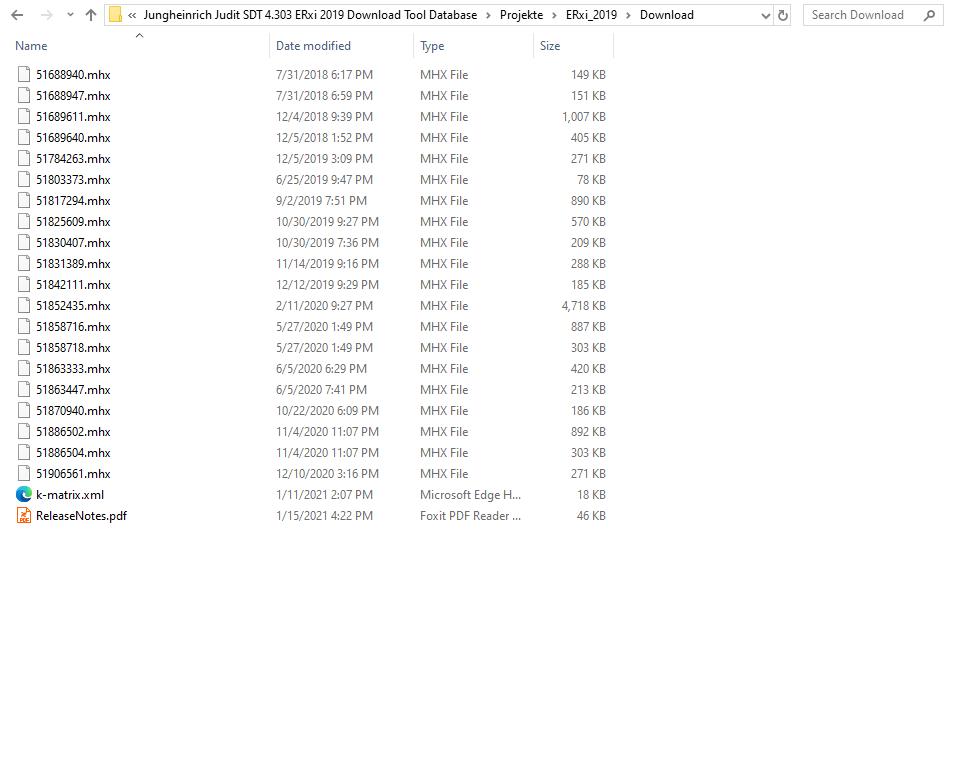Select the file name 51906561.mhx
This screenshot has width=957, height=757.
coord(73,474)
